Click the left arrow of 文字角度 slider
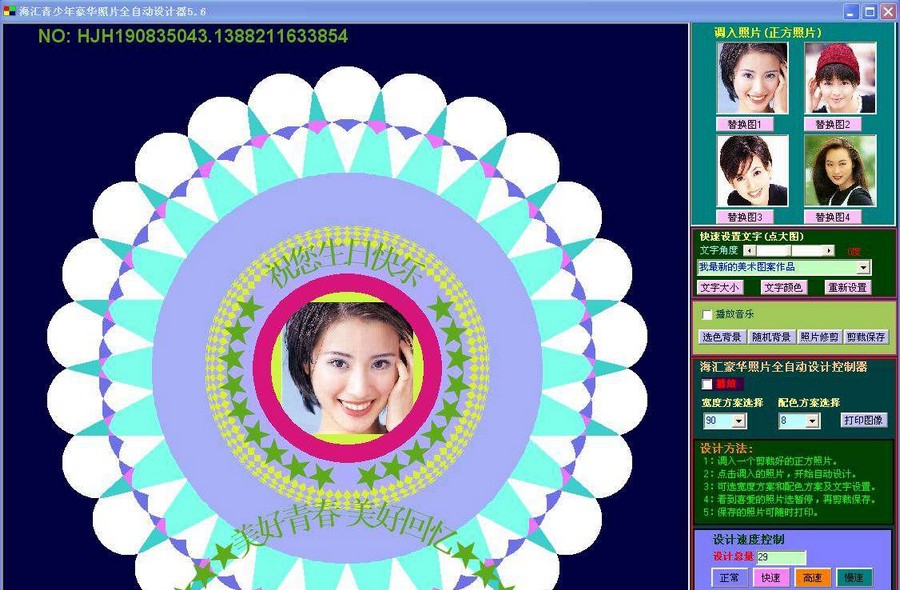The height and width of the screenshot is (590, 900). coord(749,250)
